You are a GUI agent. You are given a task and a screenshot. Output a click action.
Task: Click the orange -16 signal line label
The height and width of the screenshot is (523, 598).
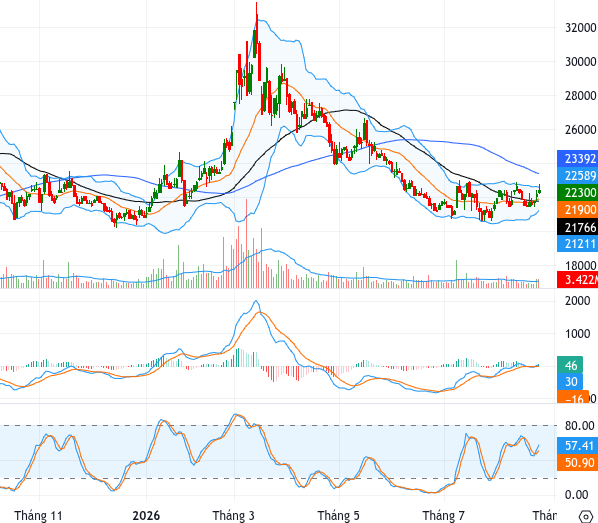click(x=573, y=397)
